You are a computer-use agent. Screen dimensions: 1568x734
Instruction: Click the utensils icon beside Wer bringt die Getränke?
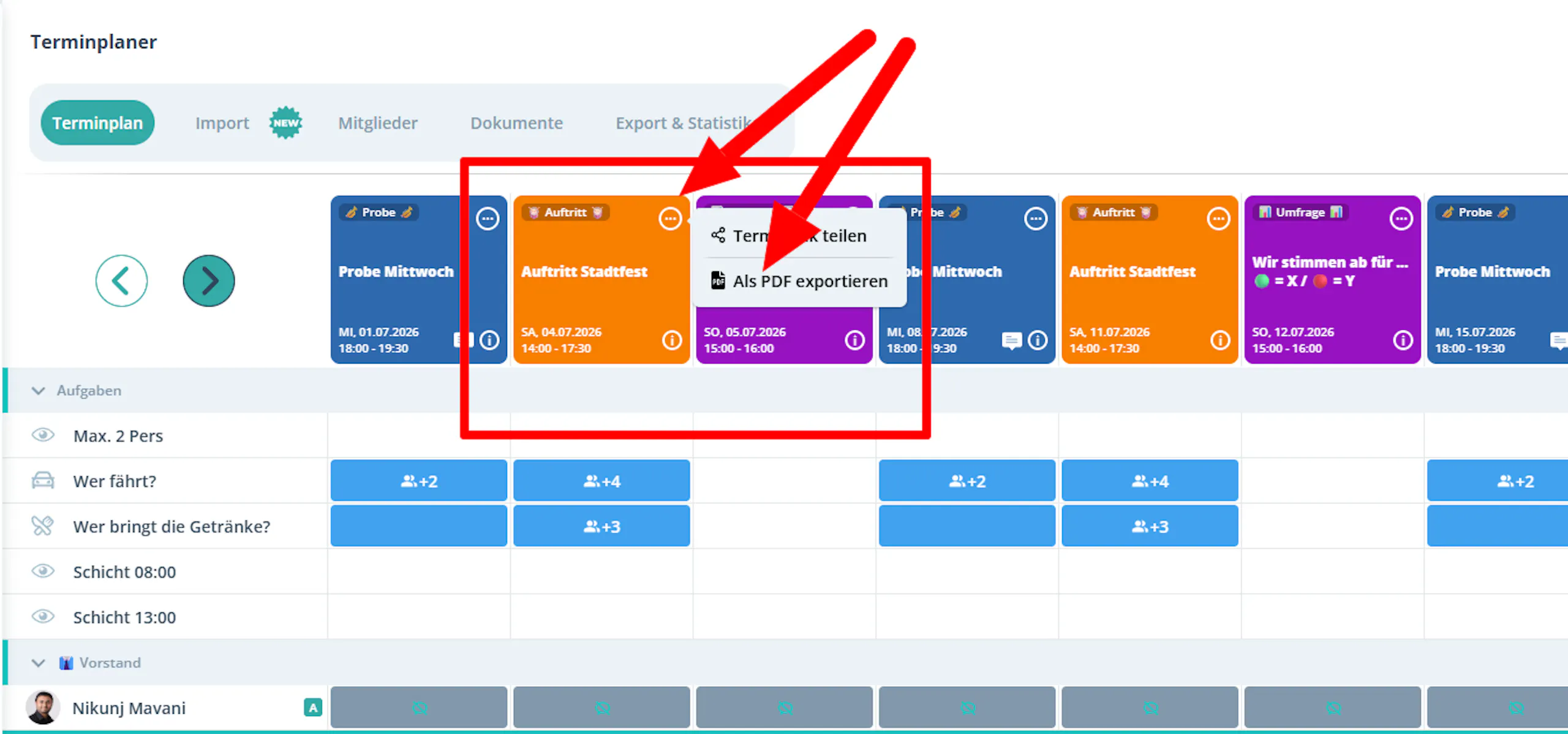click(43, 526)
